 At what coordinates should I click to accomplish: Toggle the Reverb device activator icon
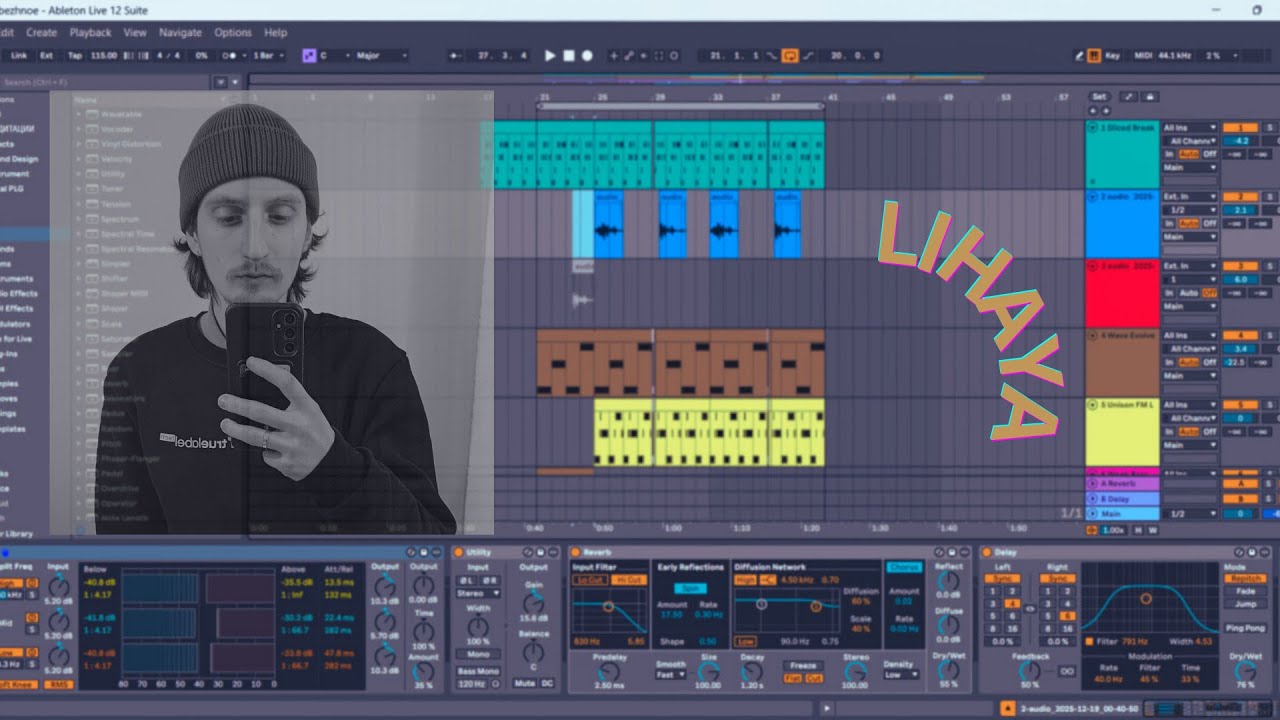click(x=575, y=552)
